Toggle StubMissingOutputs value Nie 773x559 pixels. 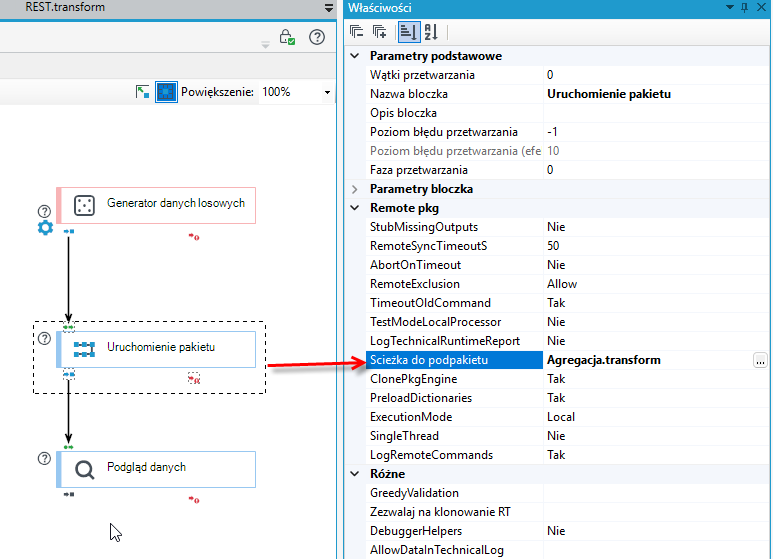click(x=656, y=227)
